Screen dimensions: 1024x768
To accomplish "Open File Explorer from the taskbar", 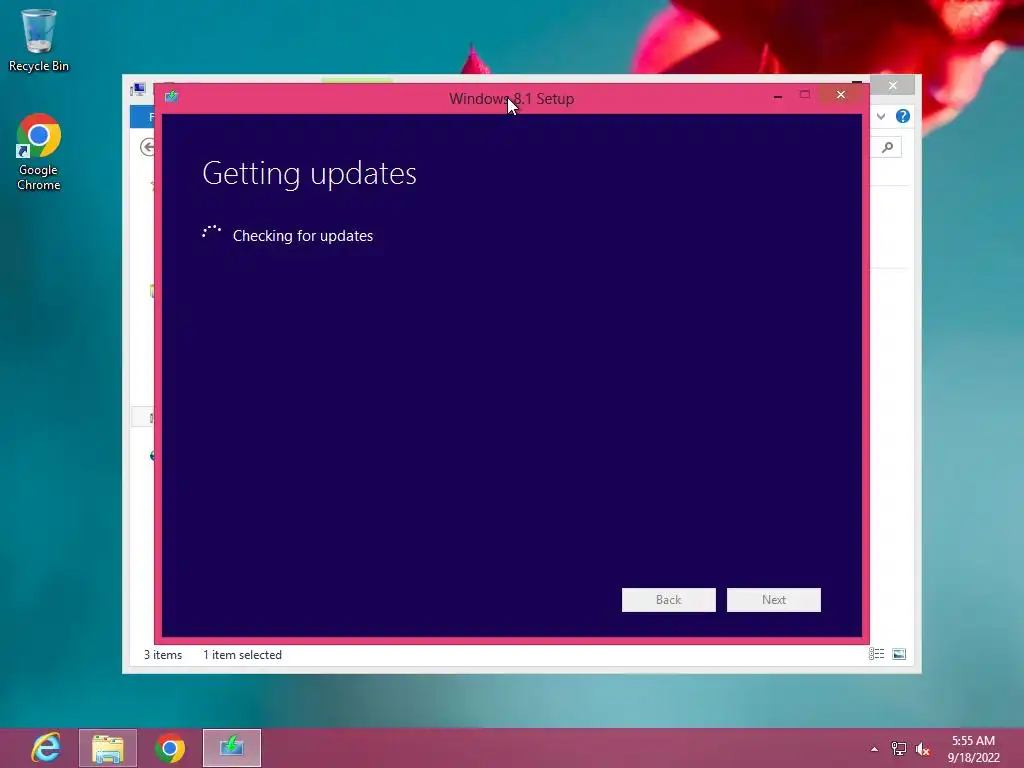I will [x=108, y=748].
